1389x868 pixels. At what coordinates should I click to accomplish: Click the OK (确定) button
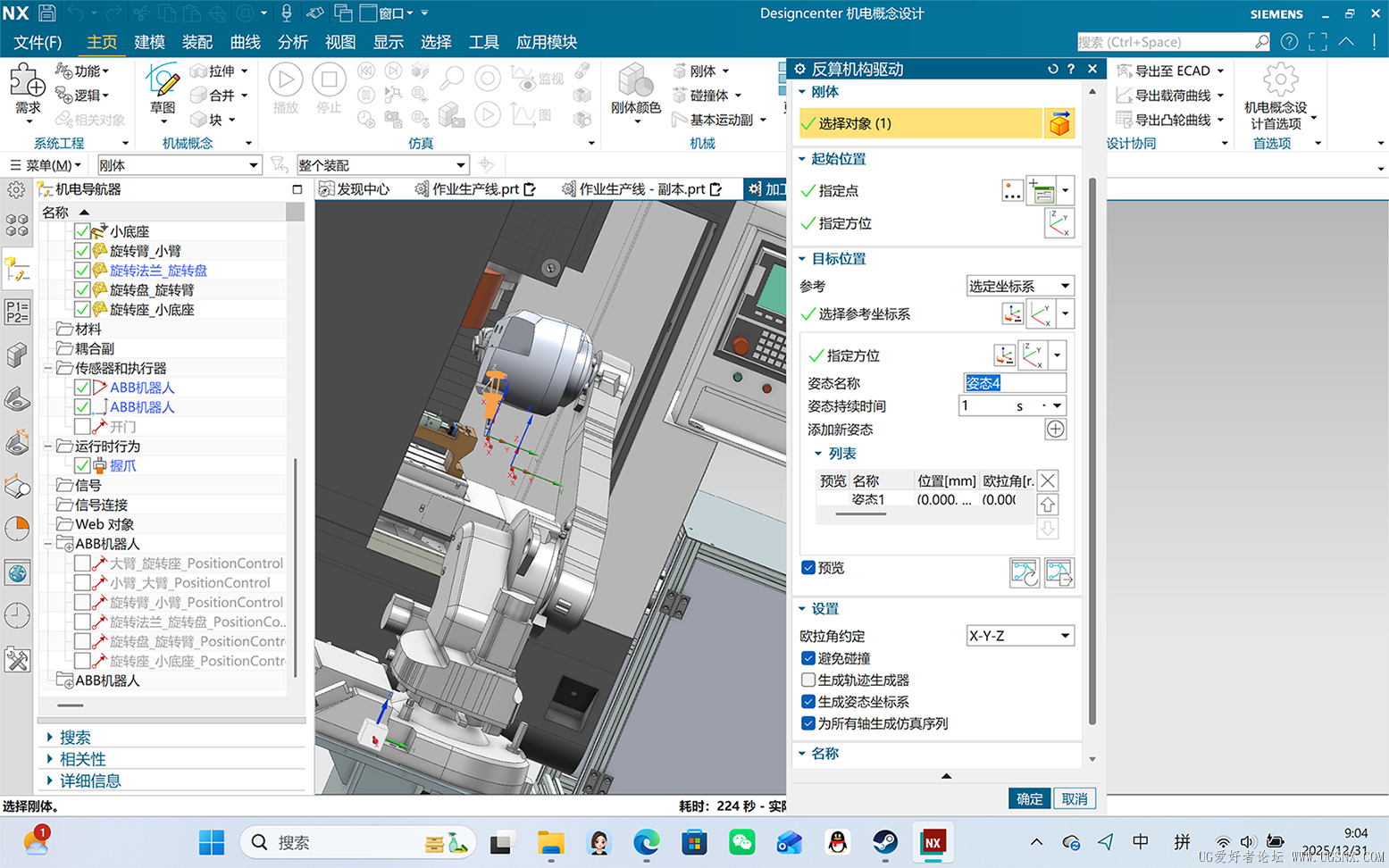coord(1029,799)
